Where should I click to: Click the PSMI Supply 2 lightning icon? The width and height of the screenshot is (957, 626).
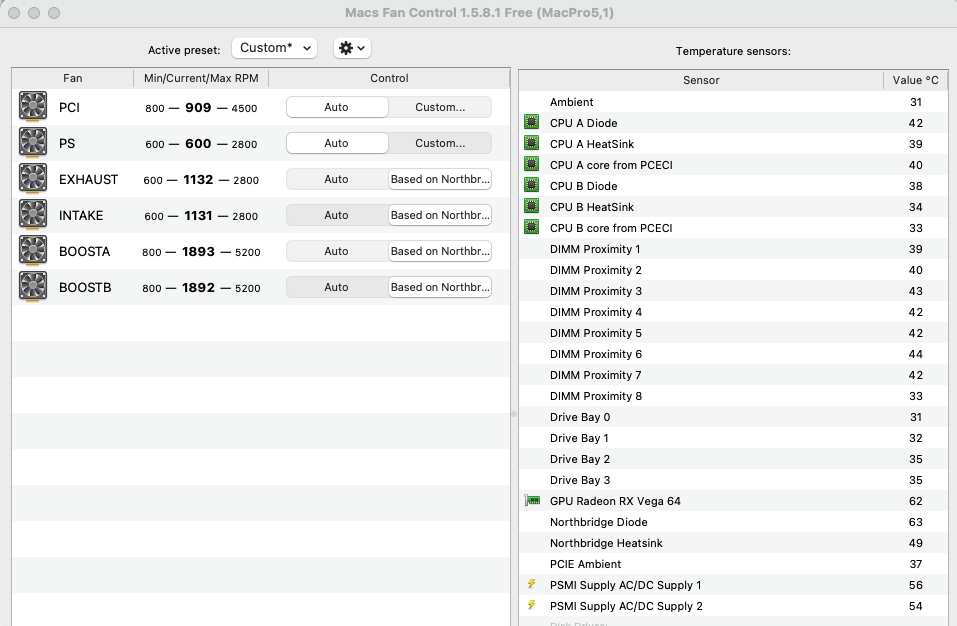[x=532, y=605]
